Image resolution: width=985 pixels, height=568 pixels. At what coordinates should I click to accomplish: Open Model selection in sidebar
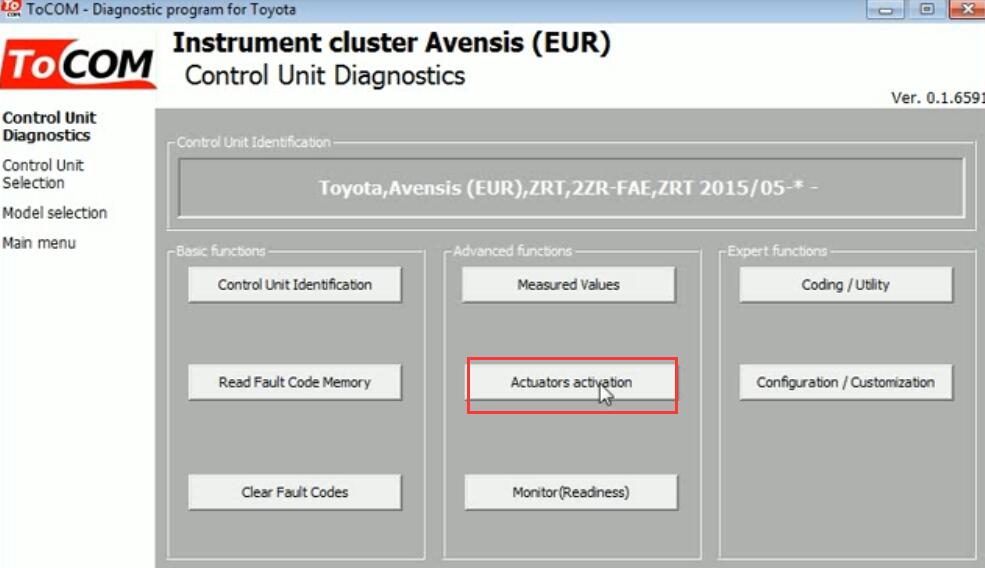coord(55,213)
